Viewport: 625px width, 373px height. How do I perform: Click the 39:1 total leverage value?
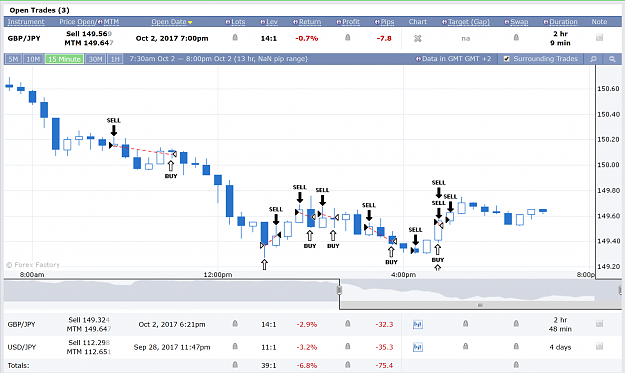[x=268, y=365]
